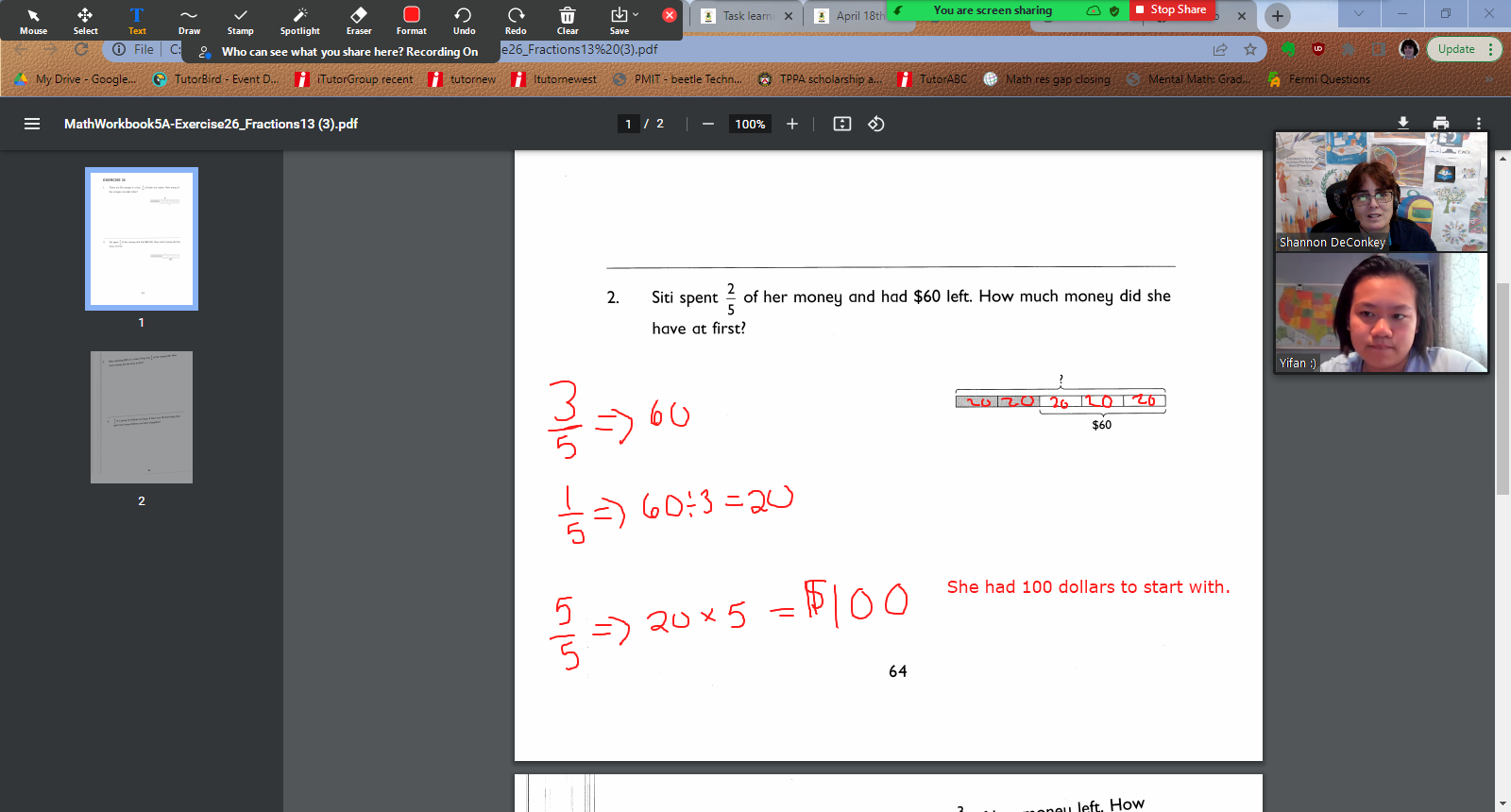Image resolution: width=1511 pixels, height=812 pixels.
Task: Open Math res gap closing bookmark
Action: pyautogui.click(x=1047, y=79)
